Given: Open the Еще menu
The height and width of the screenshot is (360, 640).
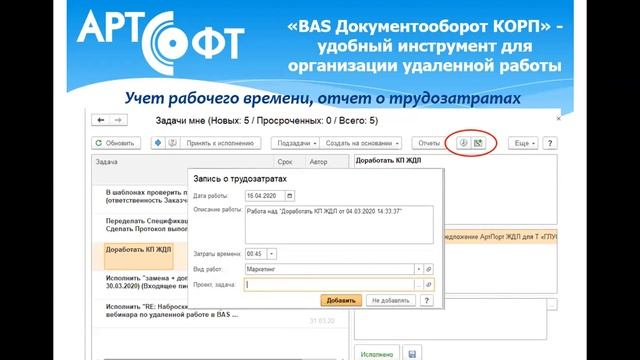Looking at the screenshot, I should coord(523,143).
